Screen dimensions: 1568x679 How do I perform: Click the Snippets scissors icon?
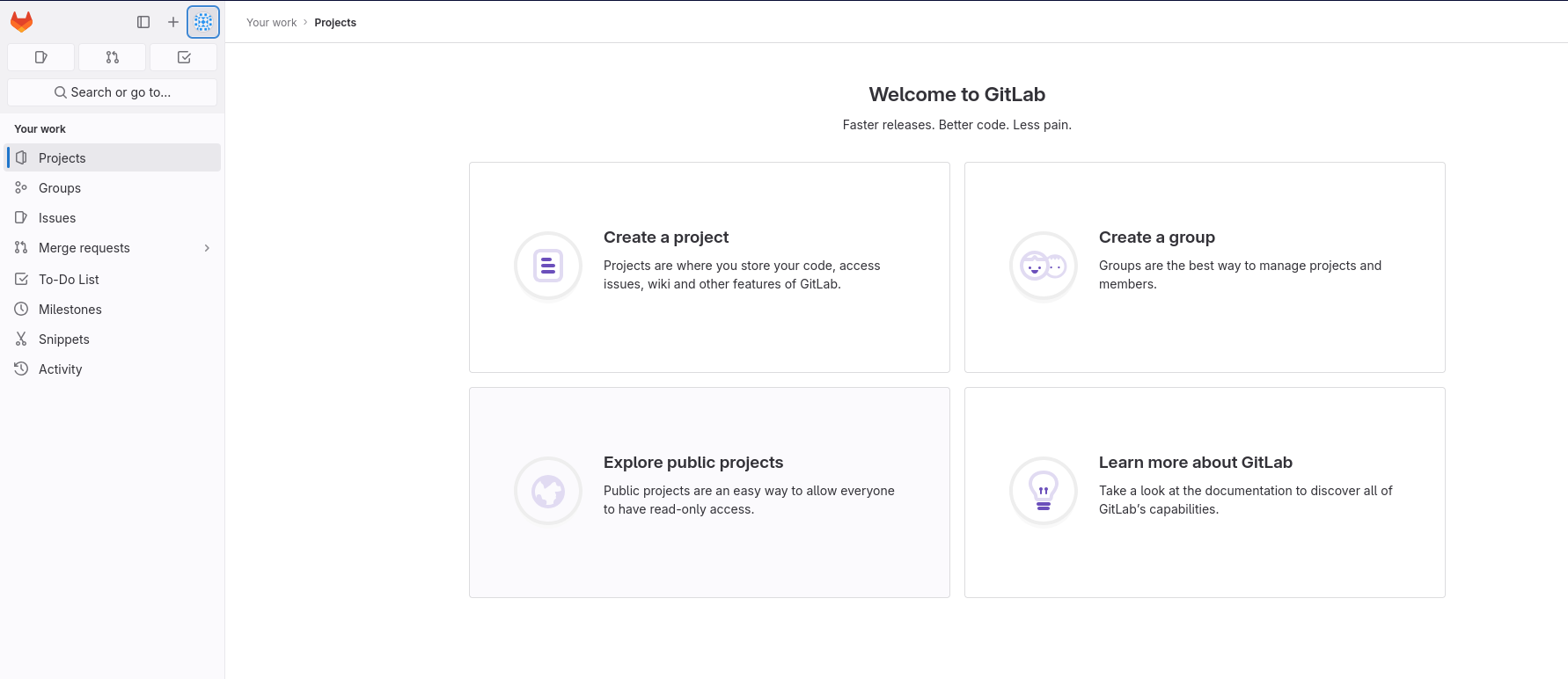(x=21, y=339)
